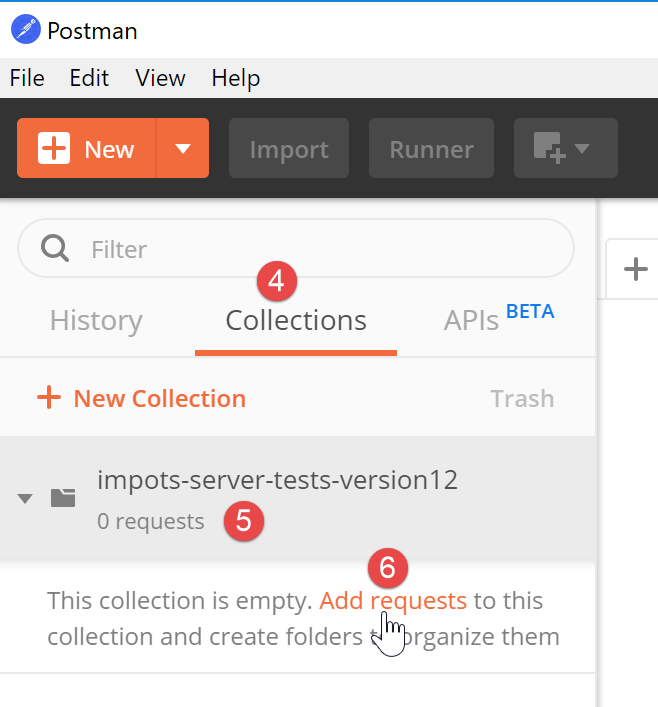
Task: Click the Import button
Action: [x=289, y=149]
